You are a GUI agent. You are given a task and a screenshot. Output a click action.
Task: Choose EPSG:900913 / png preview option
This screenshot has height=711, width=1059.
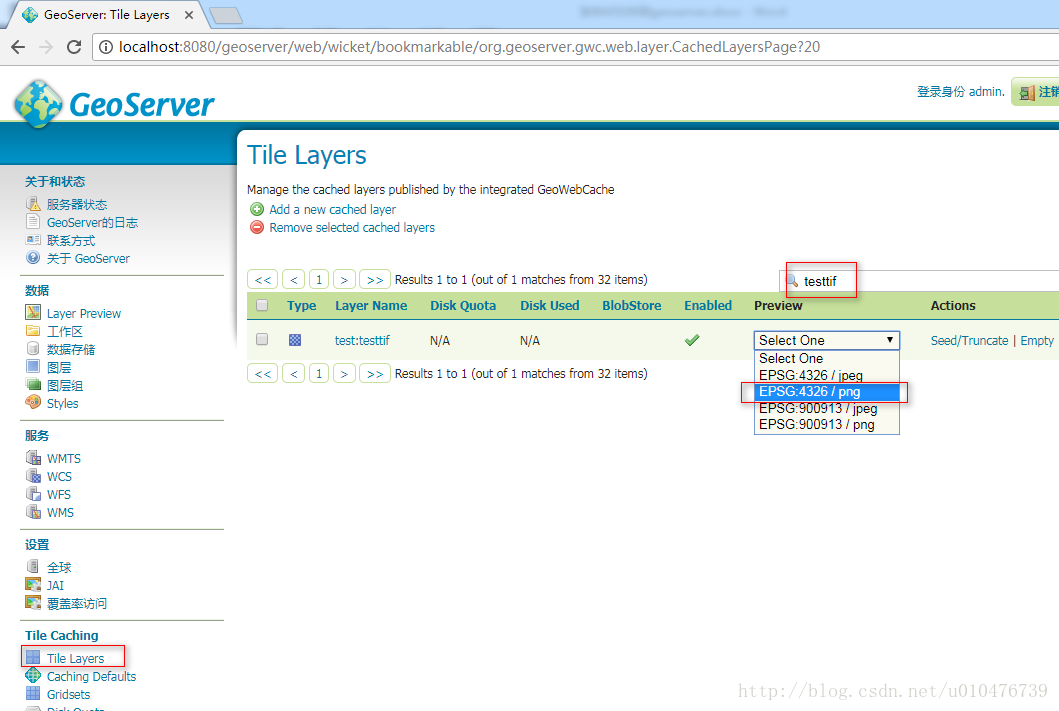point(827,425)
